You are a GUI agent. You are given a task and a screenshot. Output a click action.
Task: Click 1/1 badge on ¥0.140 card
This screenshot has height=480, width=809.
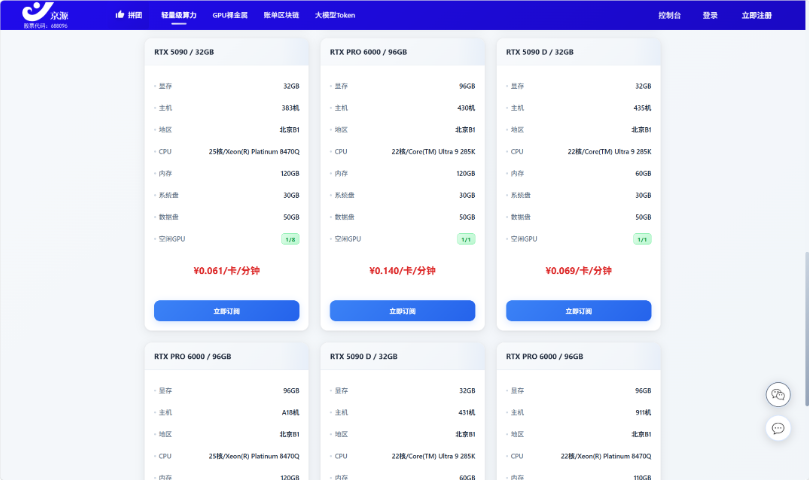pyautogui.click(x=466, y=239)
